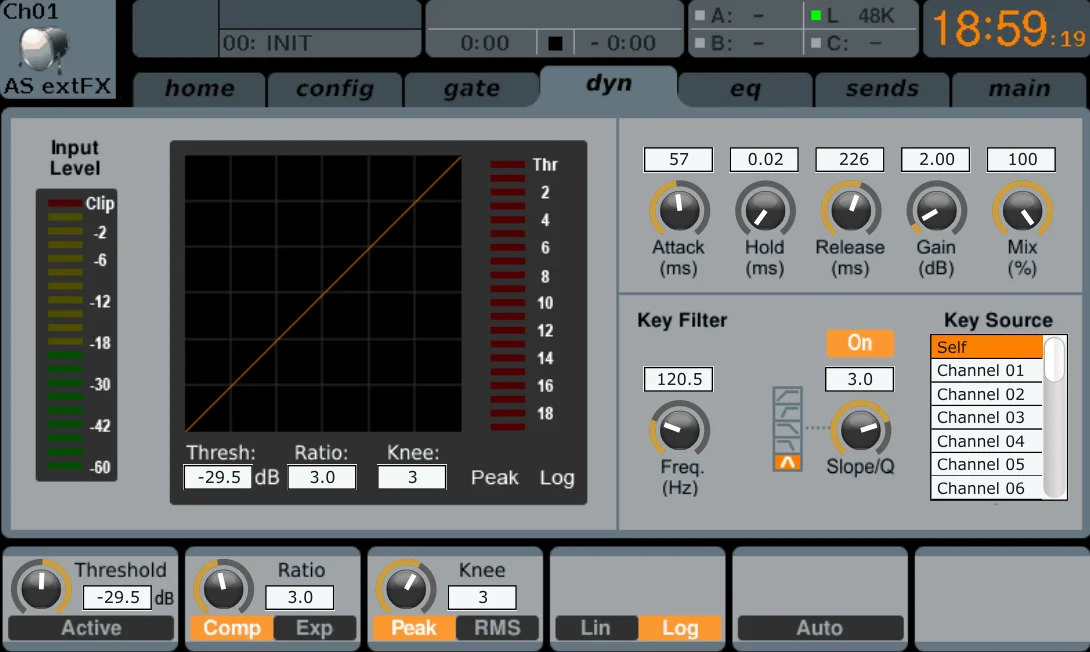
Task: Click the Attack knob
Action: tap(679, 209)
